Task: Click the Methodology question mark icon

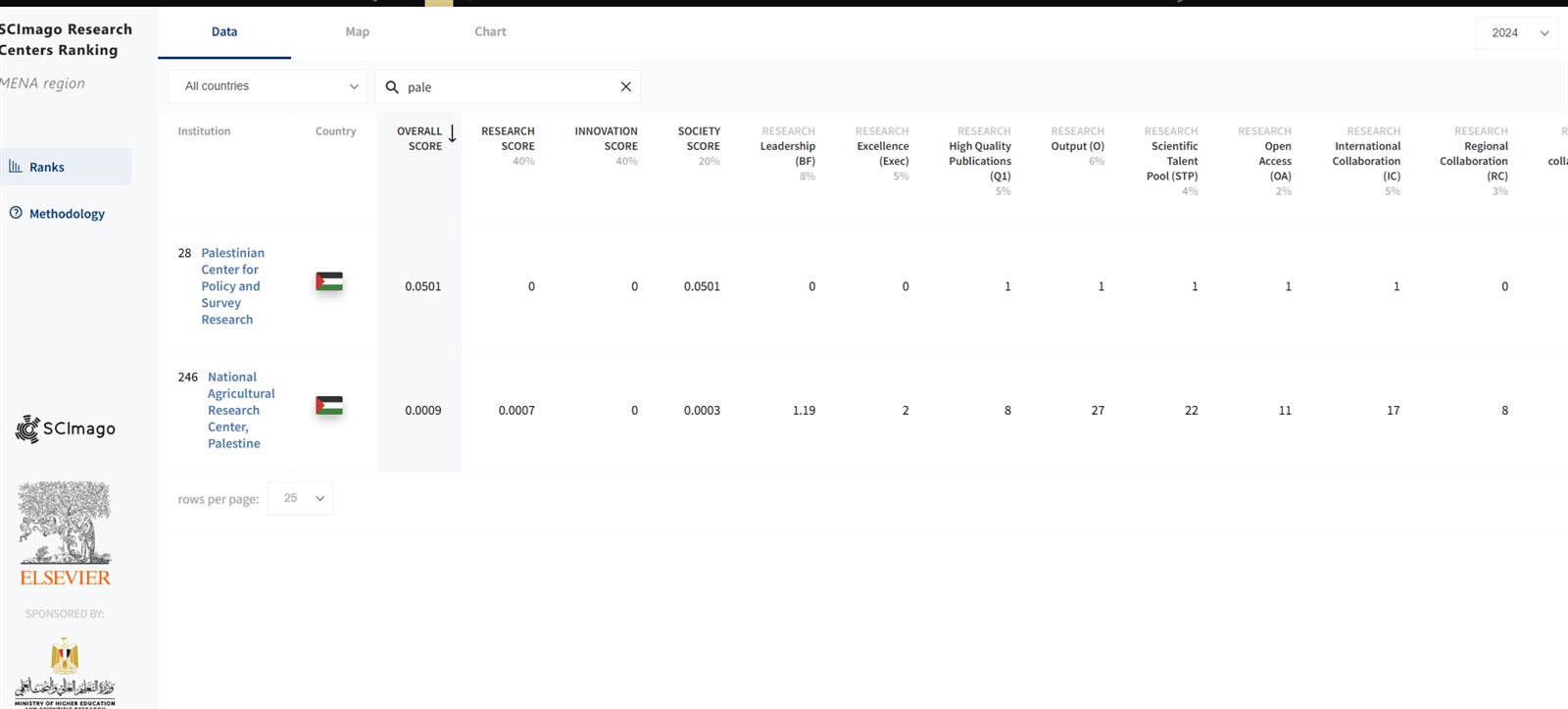Action: point(16,213)
